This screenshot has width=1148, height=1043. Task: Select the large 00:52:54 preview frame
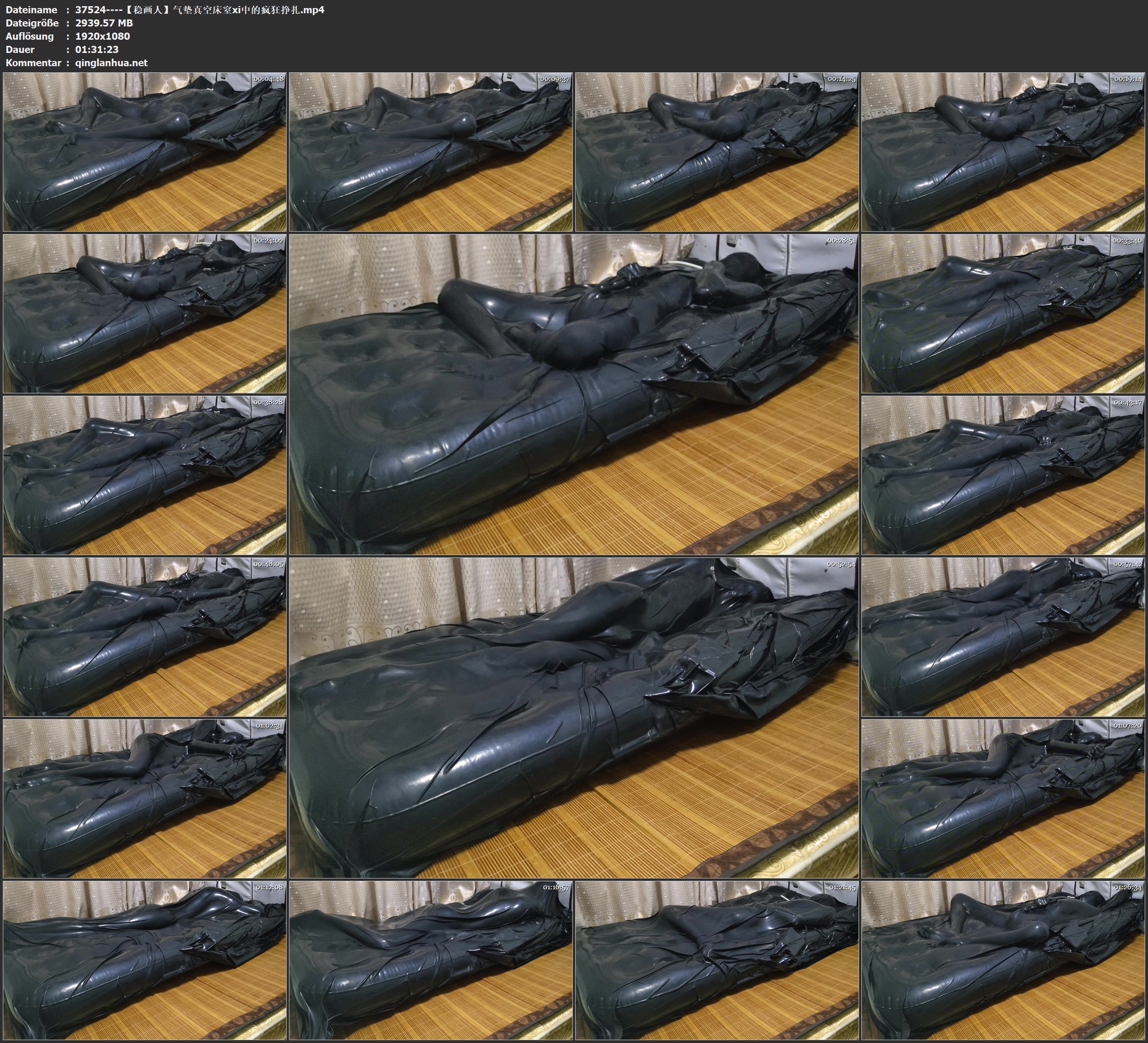(x=574, y=717)
